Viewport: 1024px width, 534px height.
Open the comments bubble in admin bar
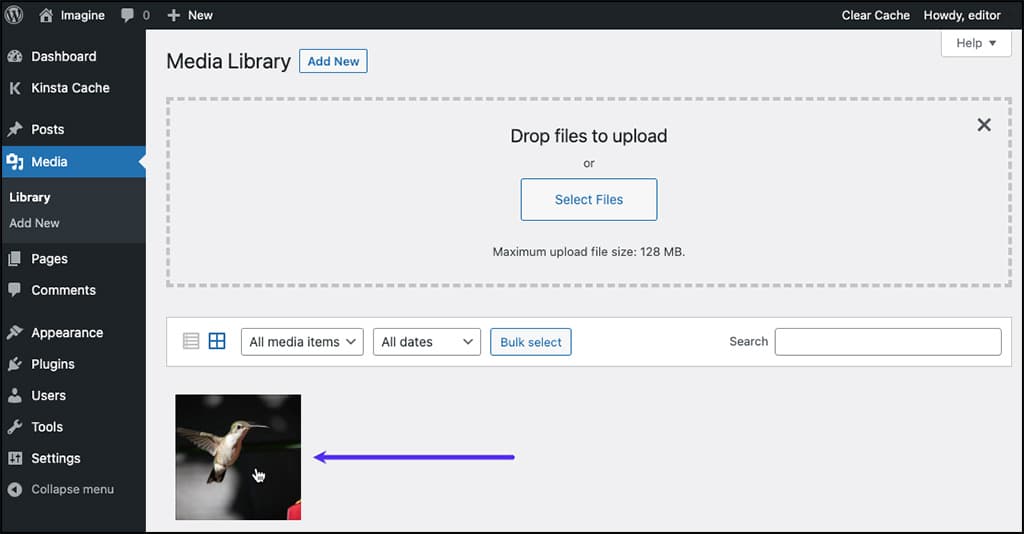[135, 15]
